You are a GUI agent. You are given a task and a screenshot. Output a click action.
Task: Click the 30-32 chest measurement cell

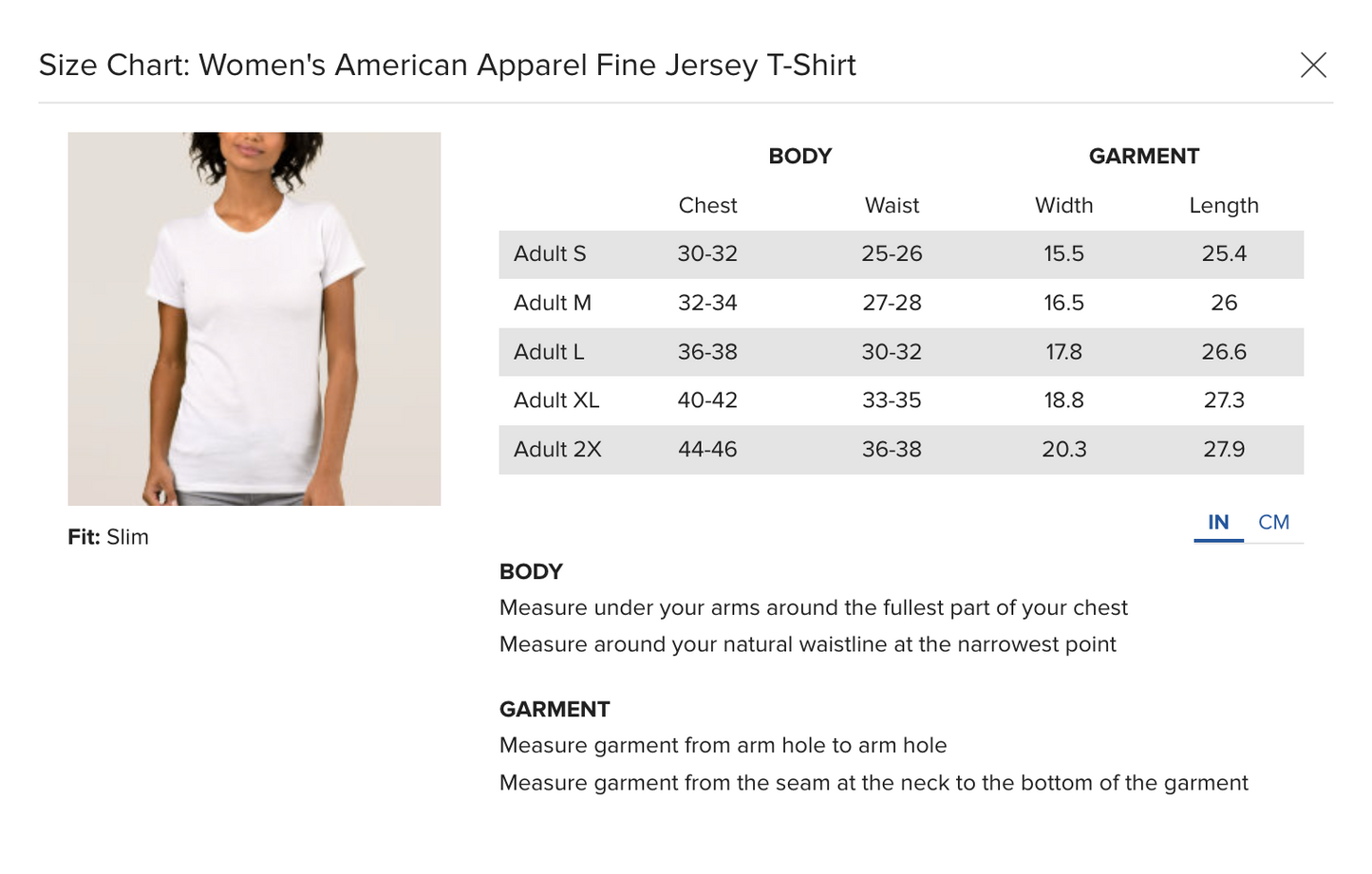[707, 254]
